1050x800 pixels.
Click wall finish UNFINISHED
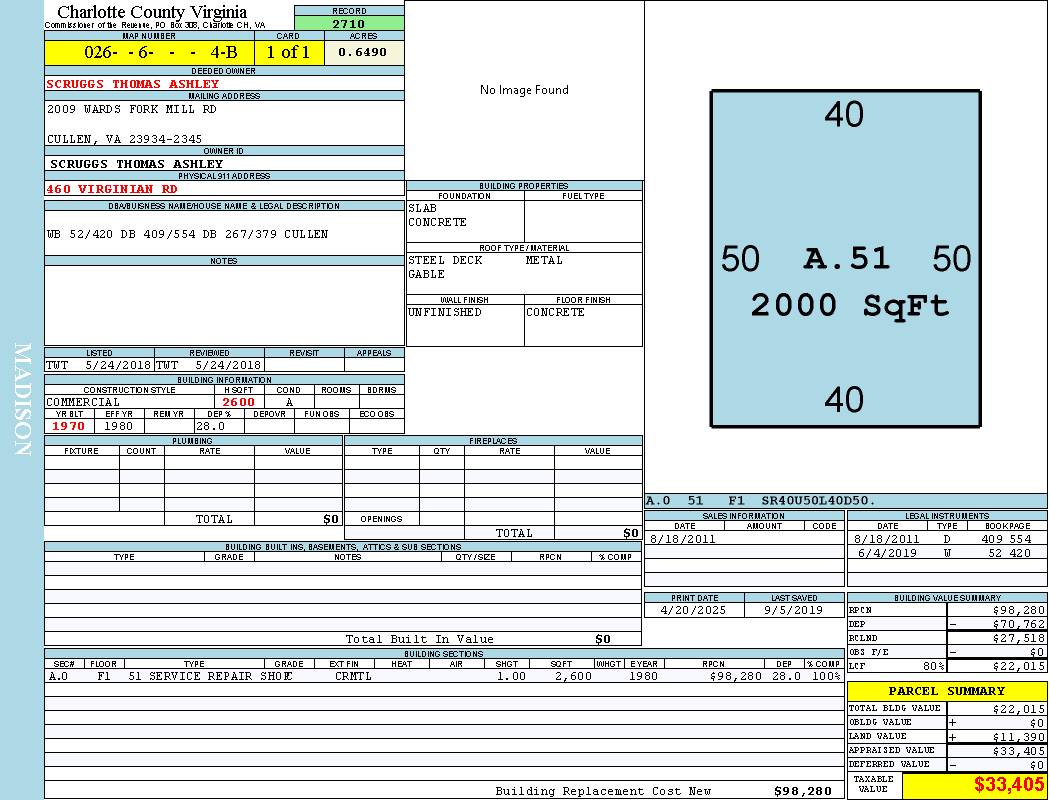pos(445,312)
